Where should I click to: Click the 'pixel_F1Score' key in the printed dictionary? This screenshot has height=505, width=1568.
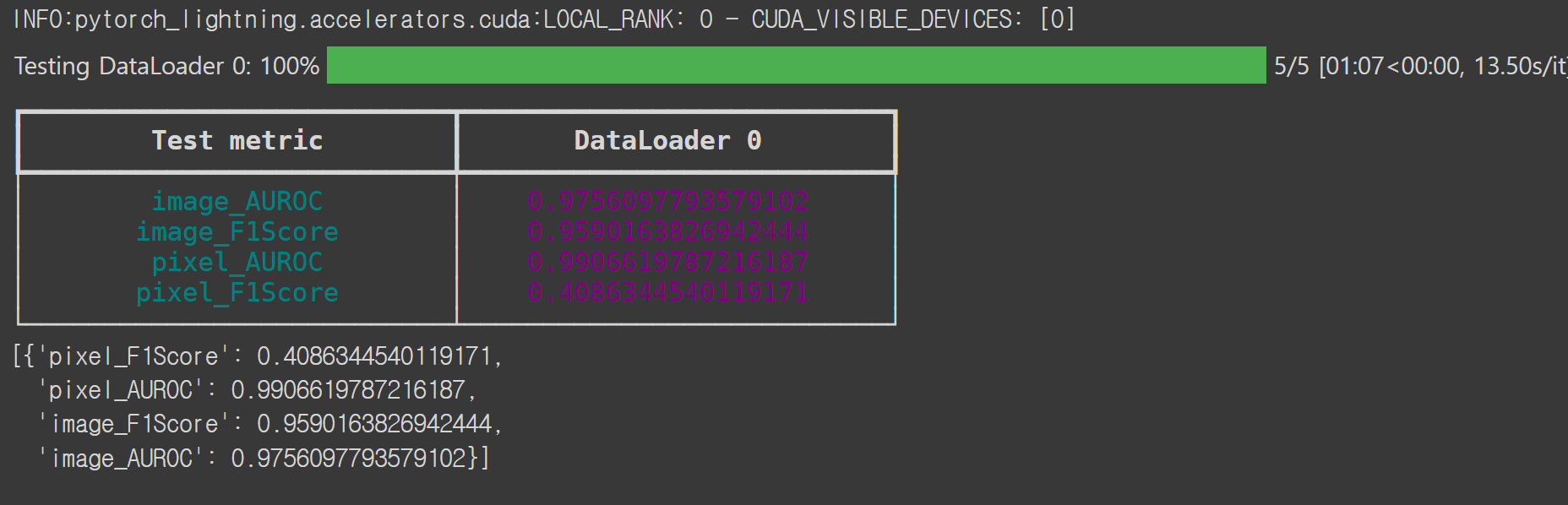tap(133, 356)
